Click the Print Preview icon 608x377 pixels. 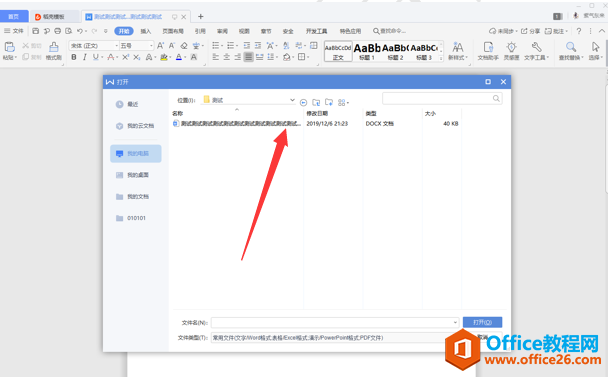point(69,31)
